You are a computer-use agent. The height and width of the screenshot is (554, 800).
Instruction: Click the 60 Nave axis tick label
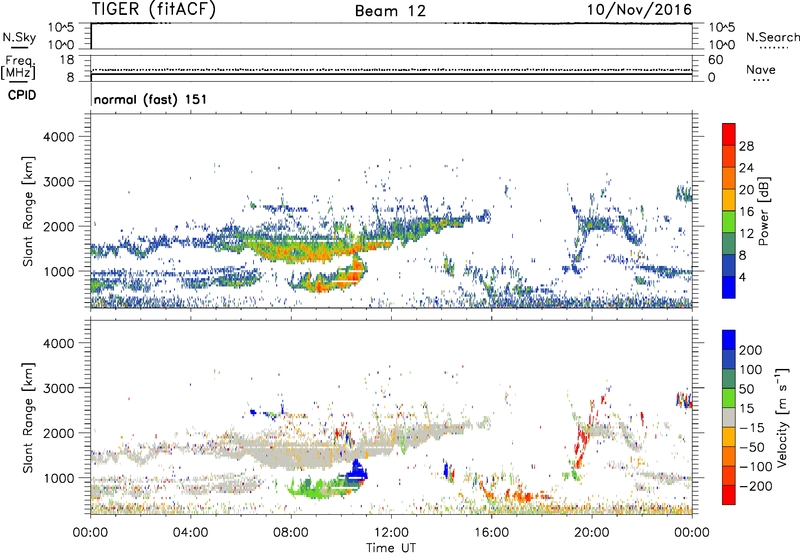(x=715, y=60)
